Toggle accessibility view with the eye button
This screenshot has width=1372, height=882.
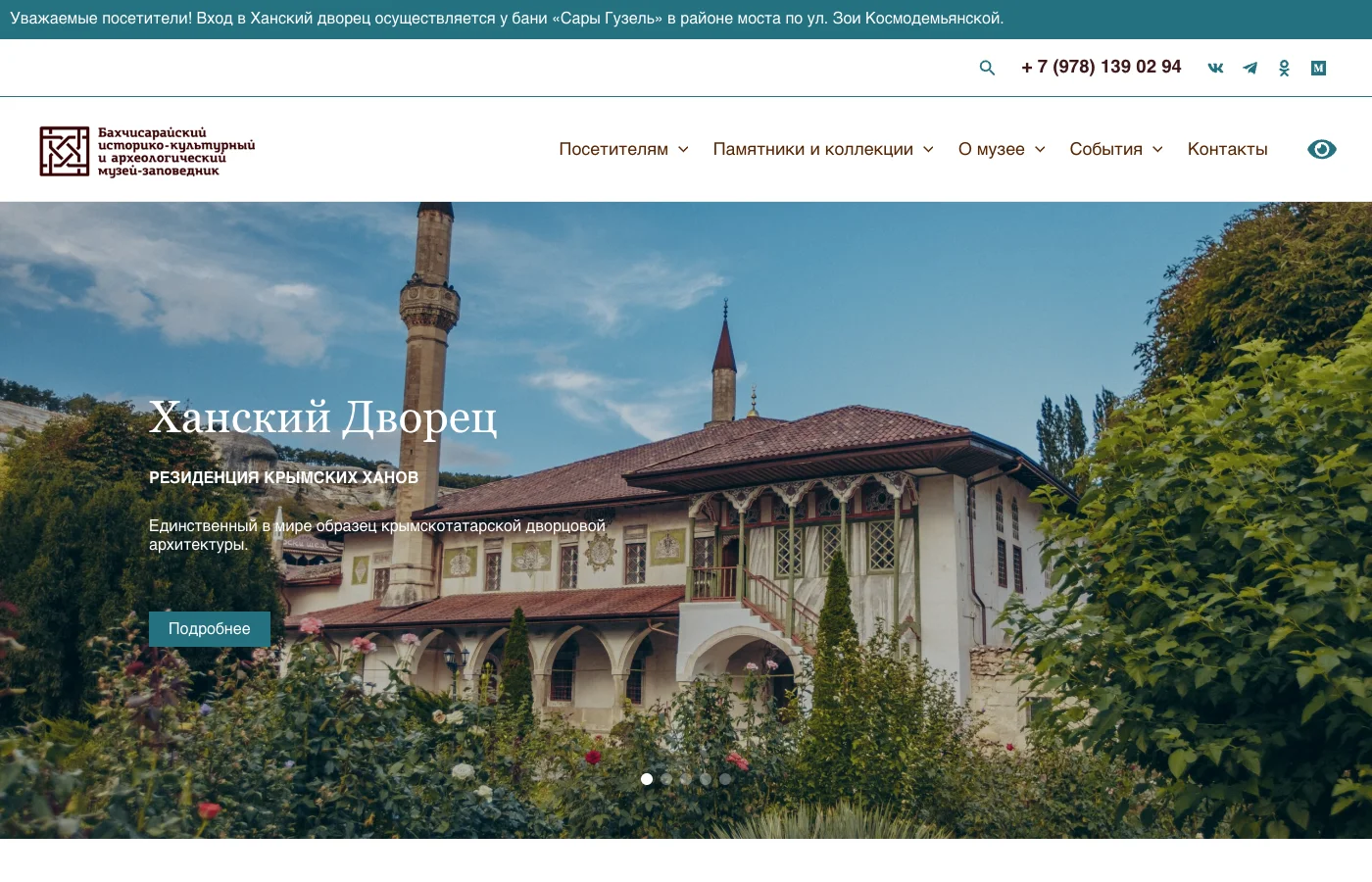(1322, 149)
